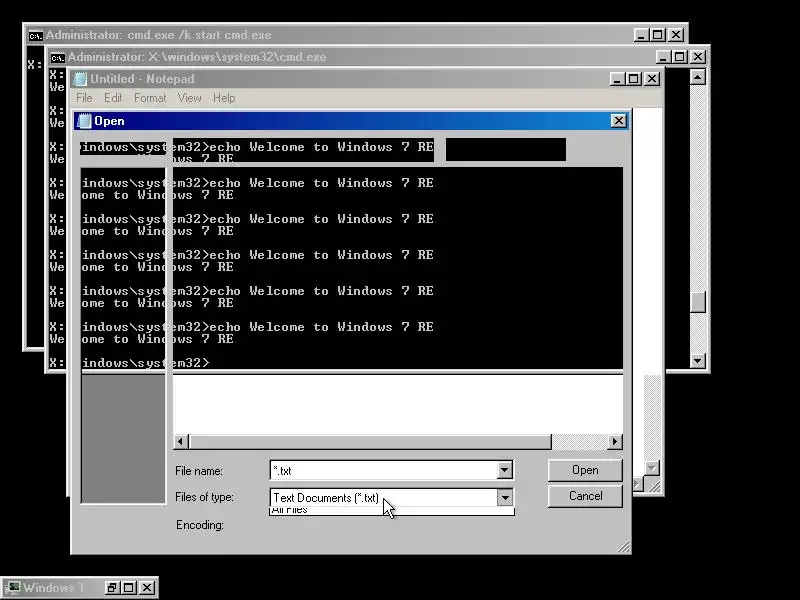Image resolution: width=800 pixels, height=600 pixels.
Task: Maximize the system32 cmd.exe window
Action: (x=680, y=57)
